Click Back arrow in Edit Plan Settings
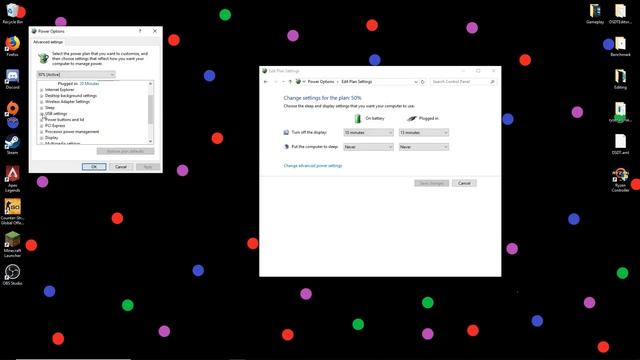640x360 pixels. [x=266, y=82]
